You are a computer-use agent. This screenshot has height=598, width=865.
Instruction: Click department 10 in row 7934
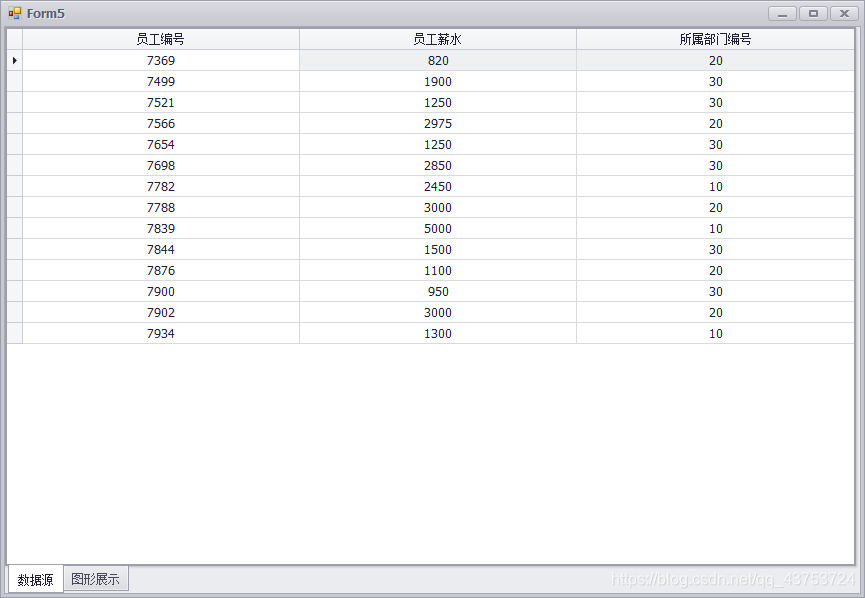(x=715, y=333)
